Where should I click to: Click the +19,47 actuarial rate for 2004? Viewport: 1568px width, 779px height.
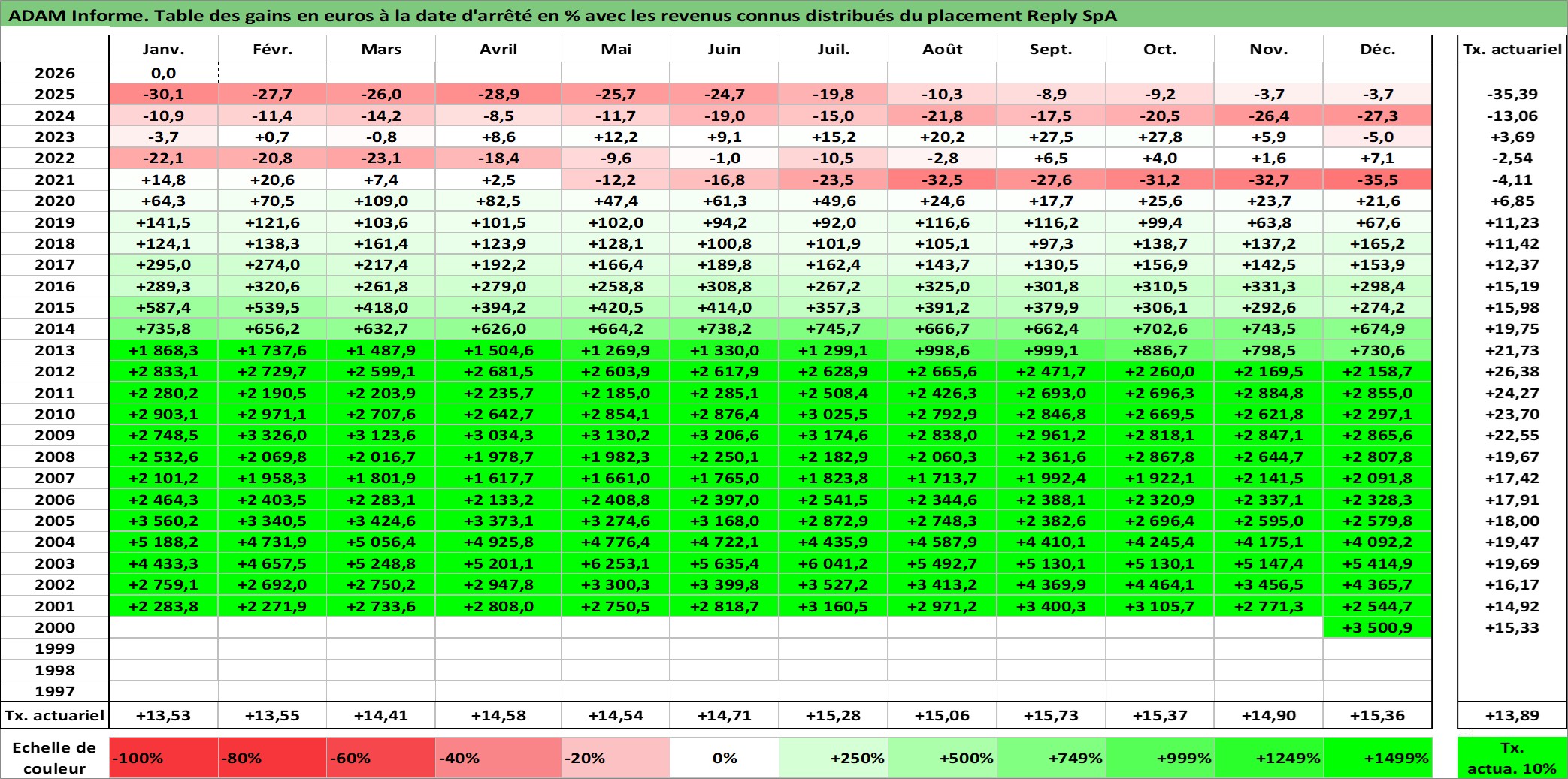tap(1512, 542)
